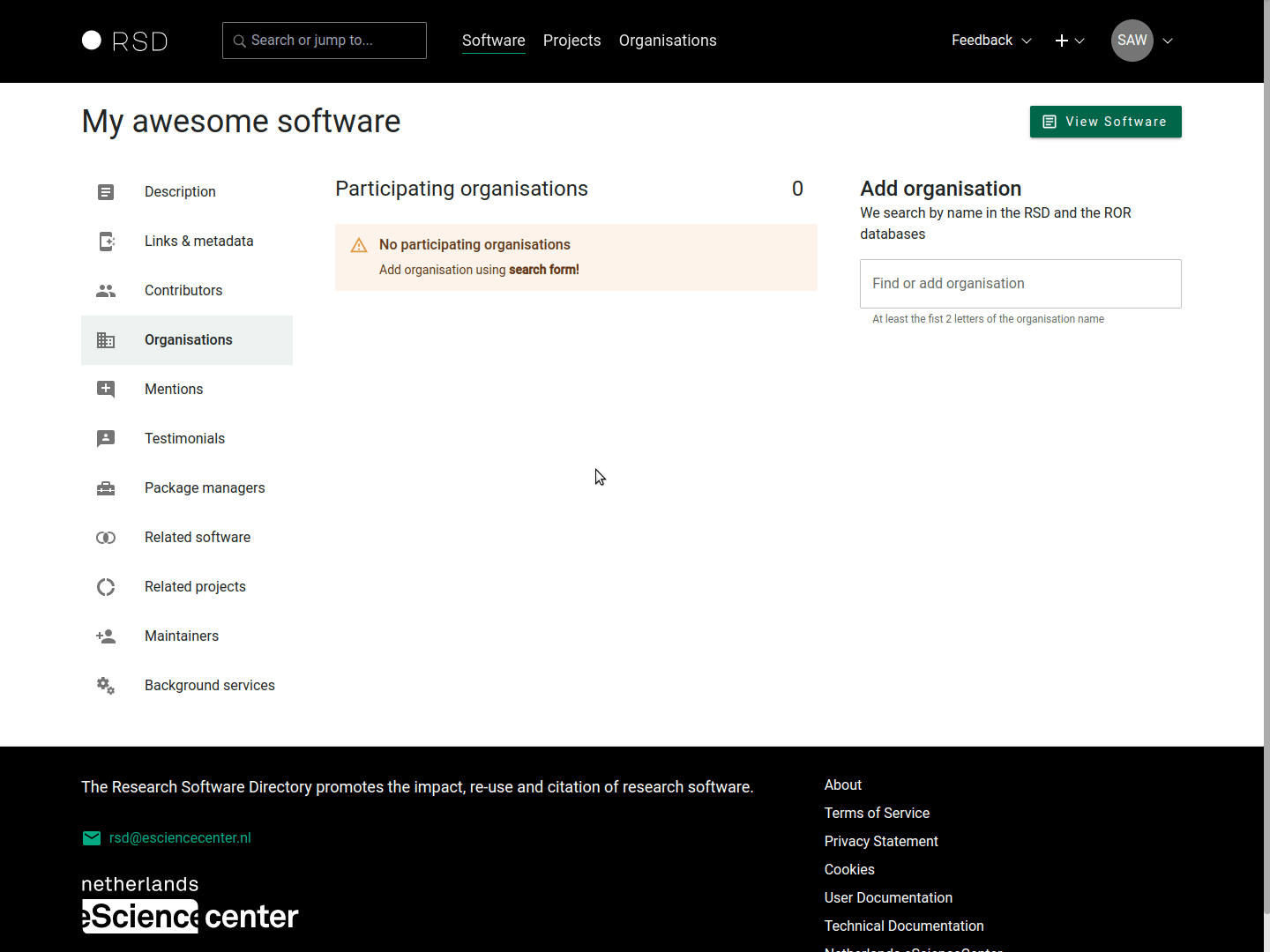The image size is (1270, 952).
Task: Click the Links & metadata icon
Action: [106, 242]
